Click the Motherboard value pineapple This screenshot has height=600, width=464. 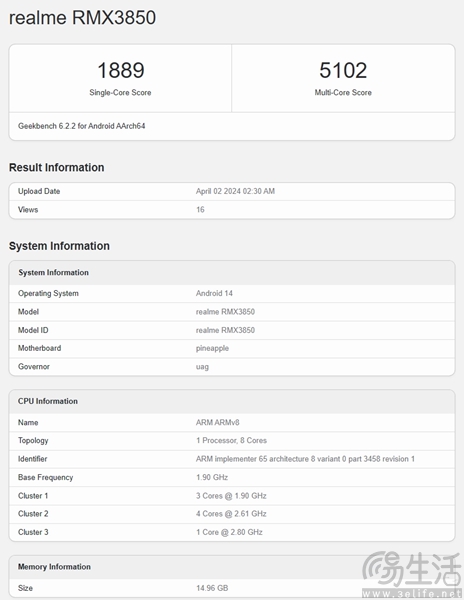pos(212,348)
